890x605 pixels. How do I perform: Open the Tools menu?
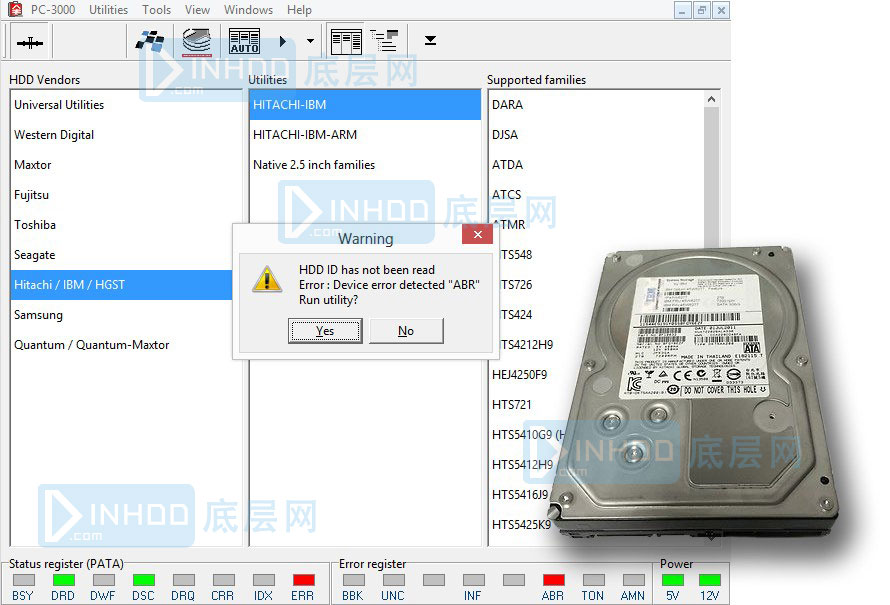[156, 10]
